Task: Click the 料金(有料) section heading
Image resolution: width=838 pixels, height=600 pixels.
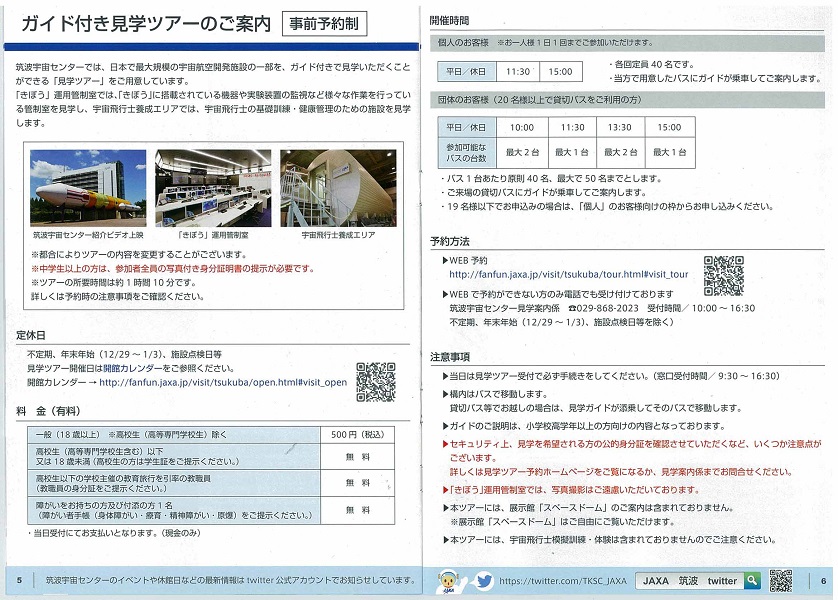Action: (48, 411)
